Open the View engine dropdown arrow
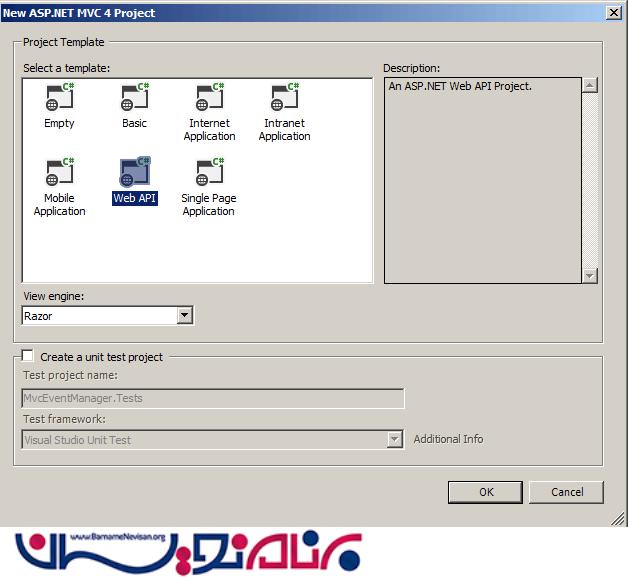628x577 pixels. pyautogui.click(x=184, y=316)
